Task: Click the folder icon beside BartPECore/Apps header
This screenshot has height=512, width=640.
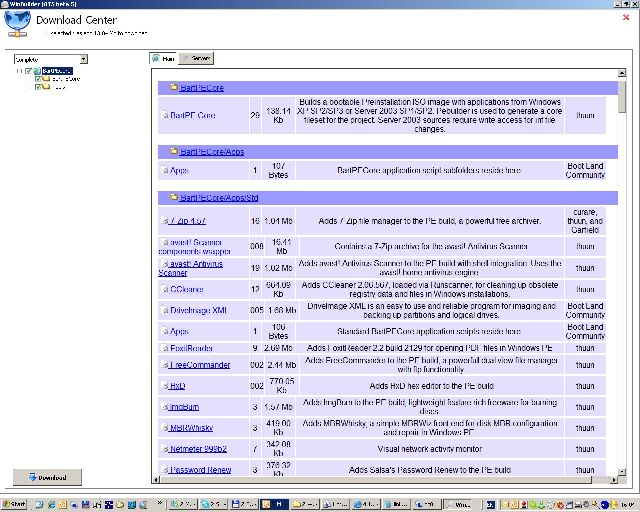Action: [x=174, y=151]
